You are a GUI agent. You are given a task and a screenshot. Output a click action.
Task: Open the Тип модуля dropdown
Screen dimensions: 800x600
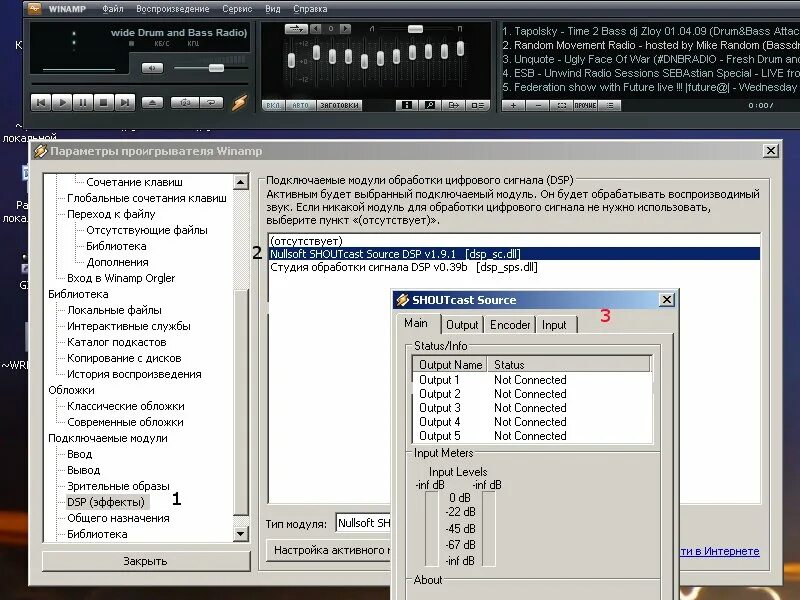click(363, 523)
